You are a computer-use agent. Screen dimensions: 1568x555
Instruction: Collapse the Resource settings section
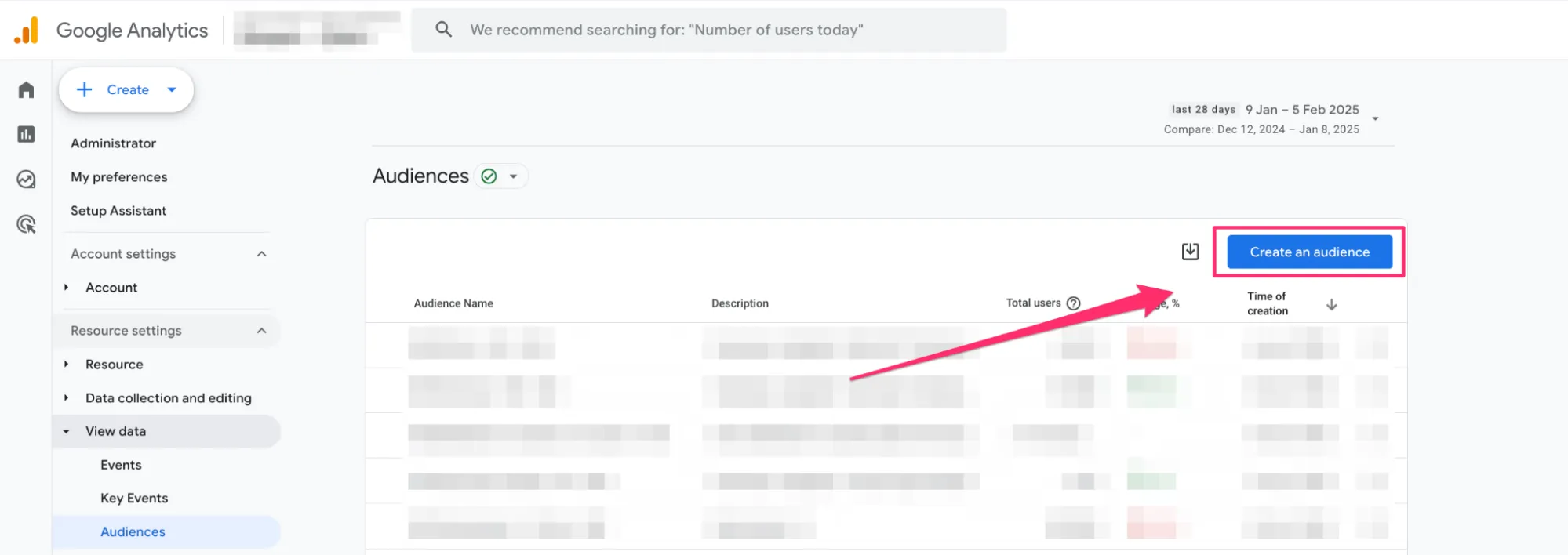pyautogui.click(x=261, y=331)
